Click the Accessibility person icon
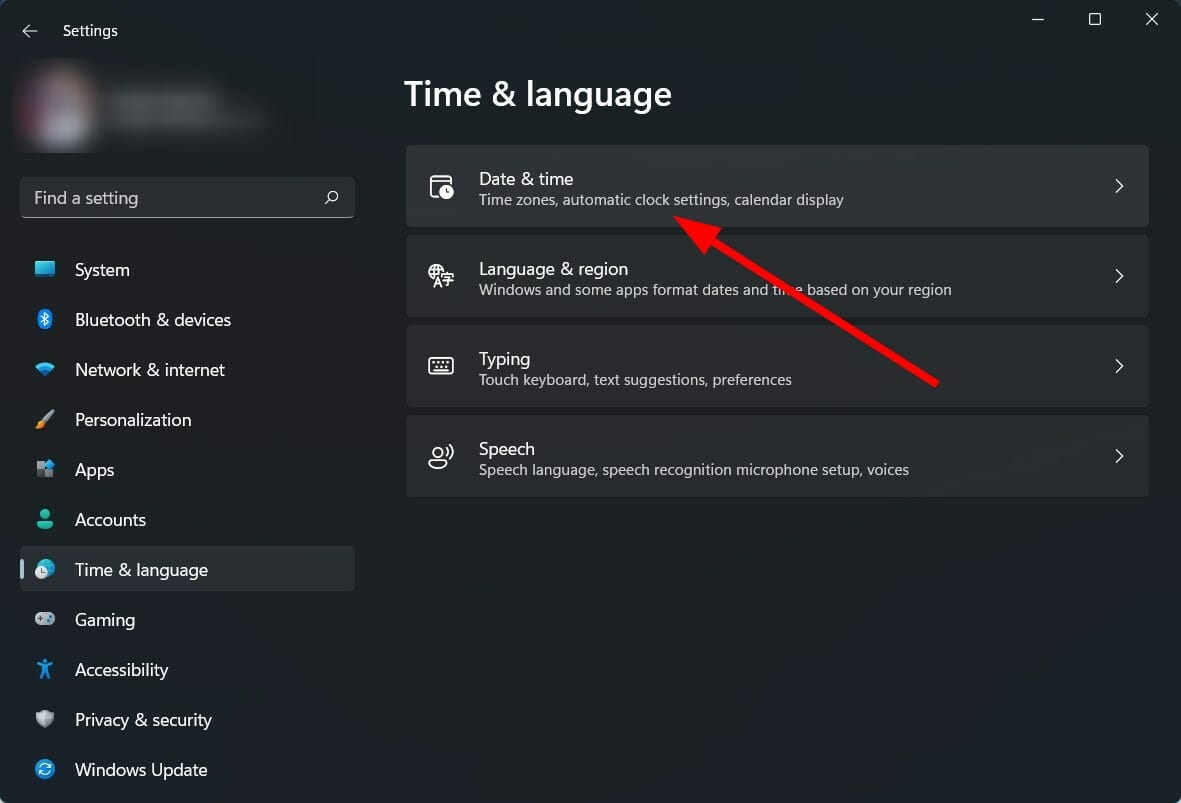This screenshot has width=1181, height=803. click(x=45, y=670)
